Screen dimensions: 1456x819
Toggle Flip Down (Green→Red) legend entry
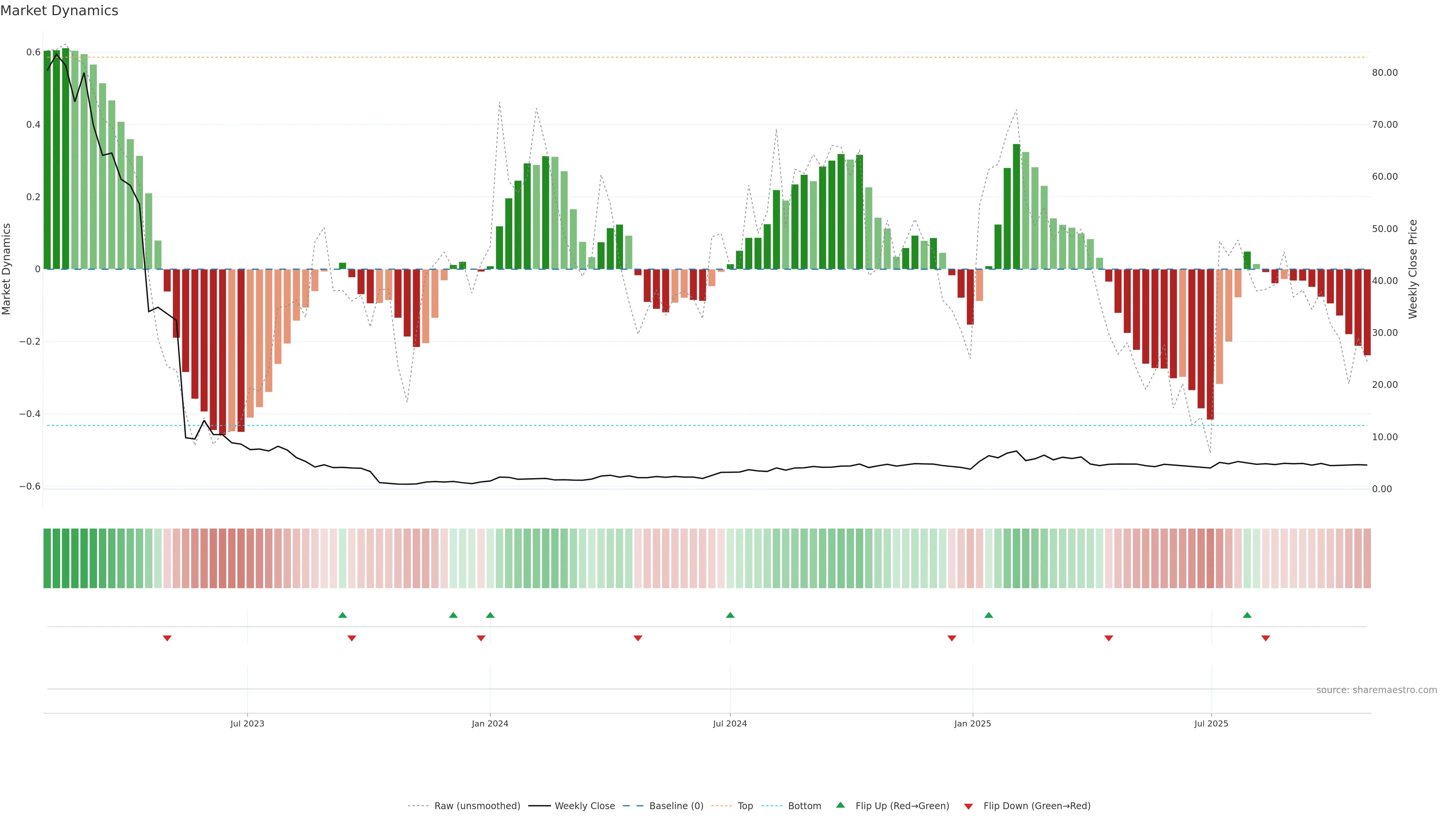[1037, 806]
